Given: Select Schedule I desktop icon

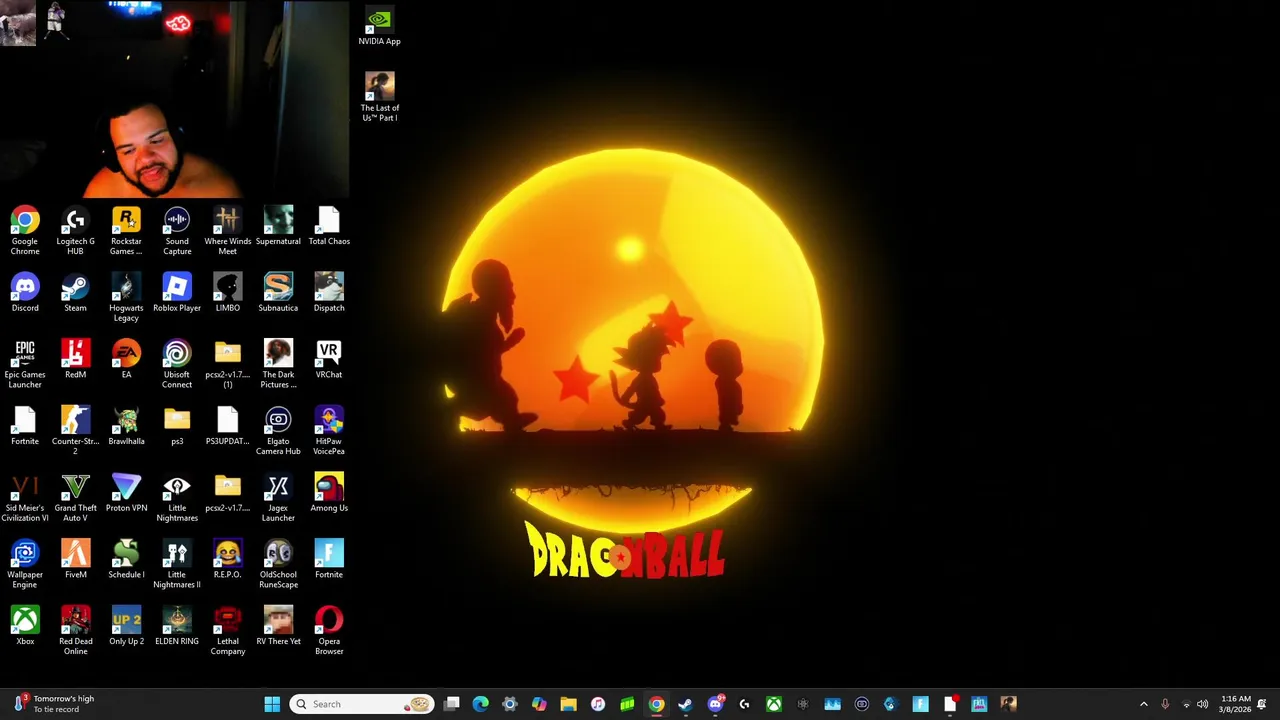Looking at the screenshot, I should click(126, 560).
